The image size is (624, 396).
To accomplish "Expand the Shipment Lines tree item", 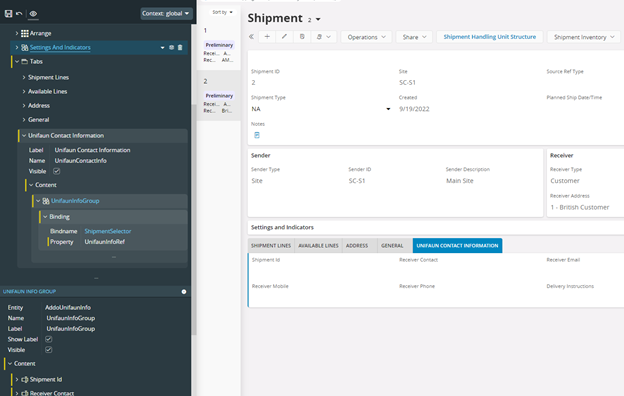I will [24, 78].
